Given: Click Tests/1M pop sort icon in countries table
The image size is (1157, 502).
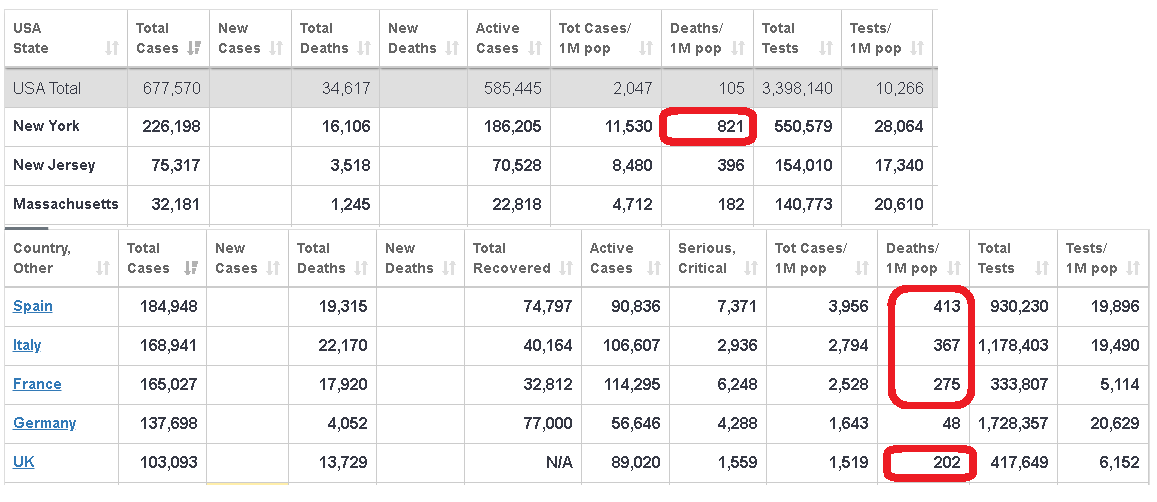Looking at the screenshot, I should point(1132,268).
